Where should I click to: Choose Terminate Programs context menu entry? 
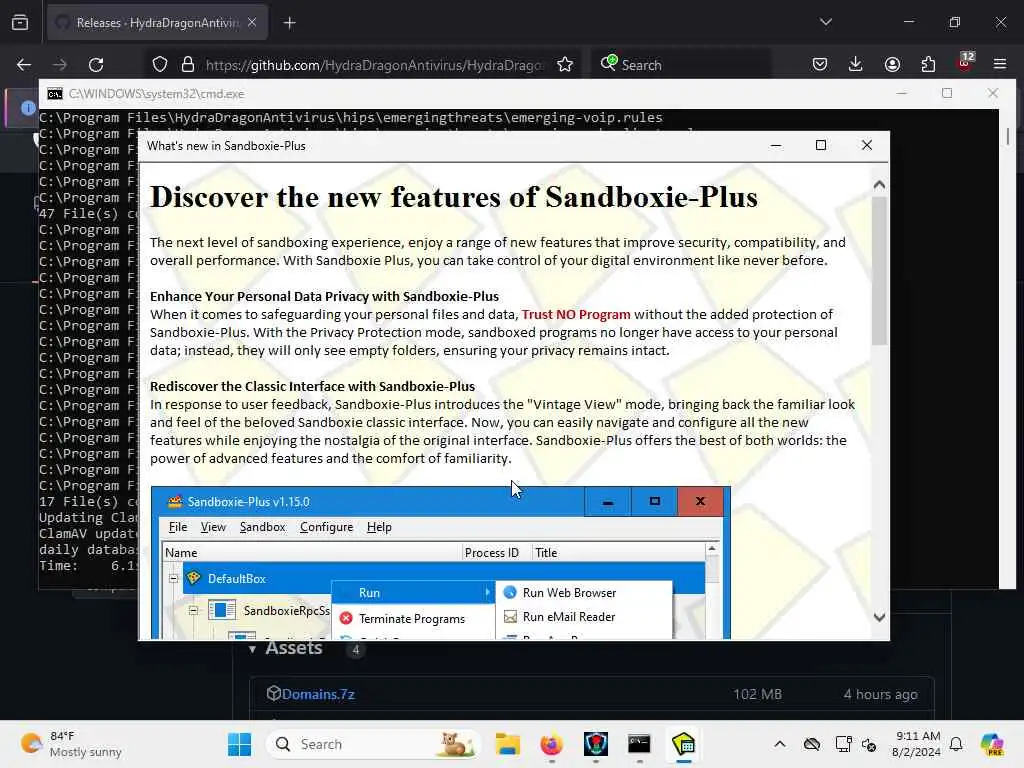tap(414, 618)
